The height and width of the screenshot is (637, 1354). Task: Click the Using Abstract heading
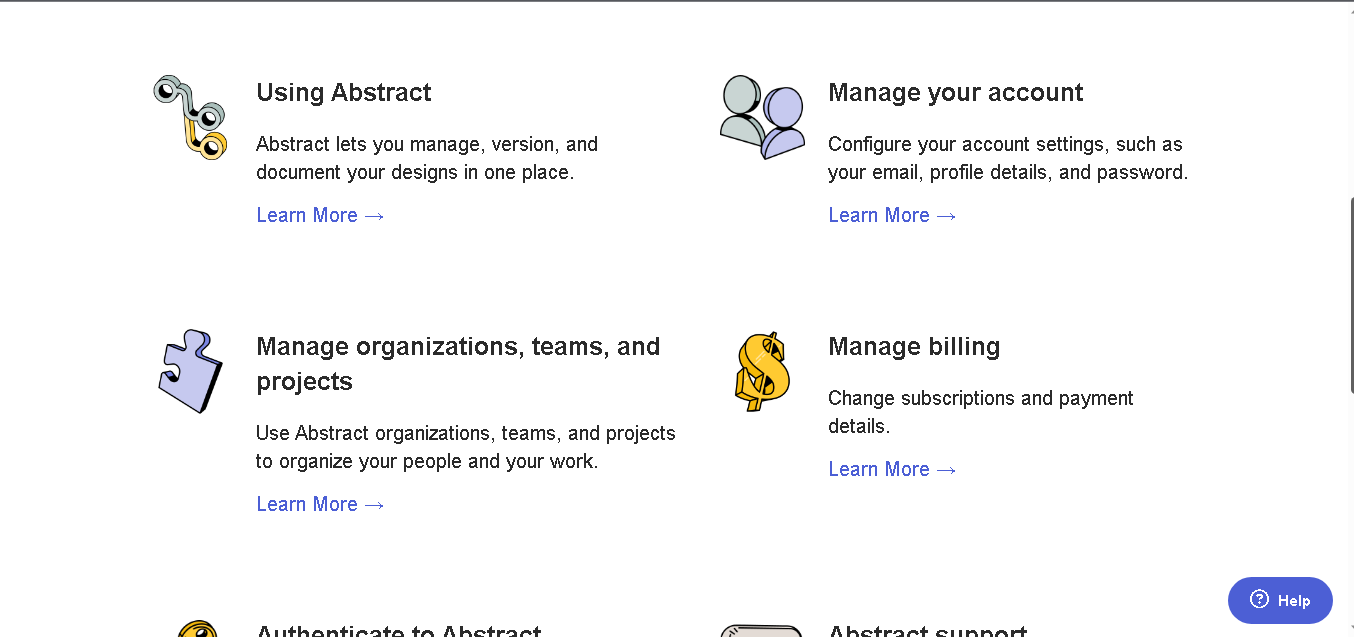344,92
